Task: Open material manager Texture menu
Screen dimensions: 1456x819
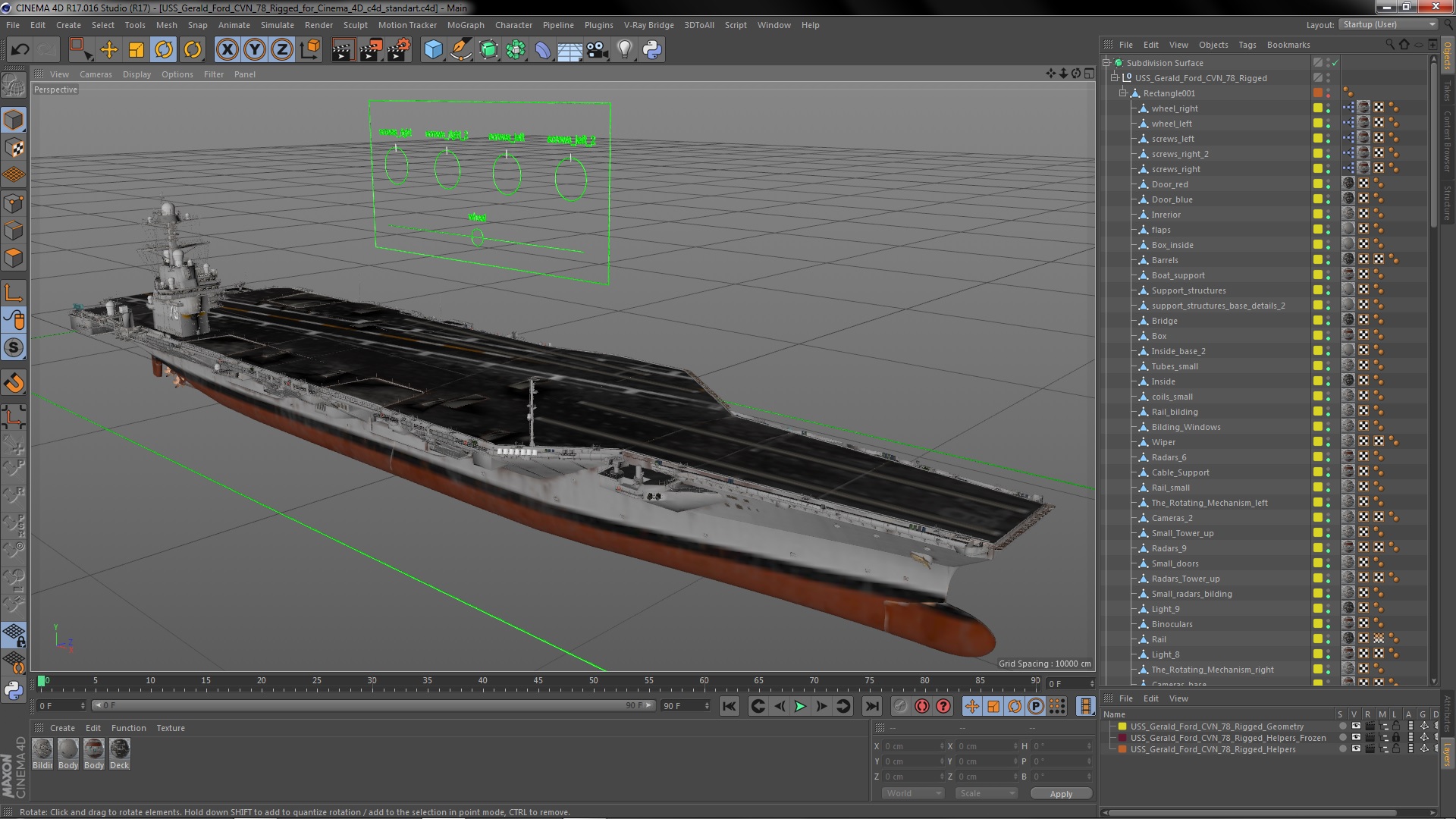Action: click(x=171, y=728)
